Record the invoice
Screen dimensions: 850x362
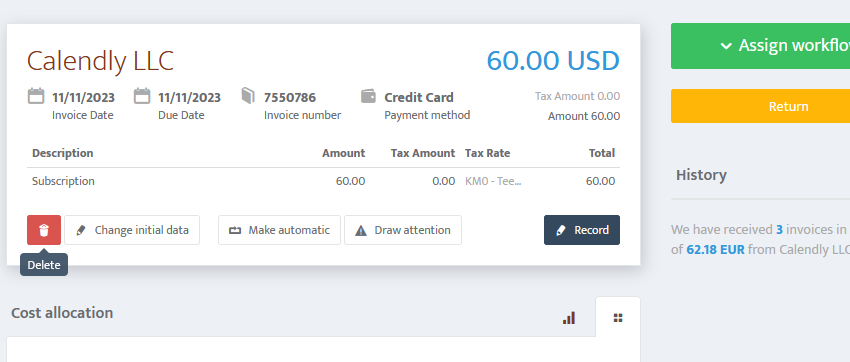[582, 230]
